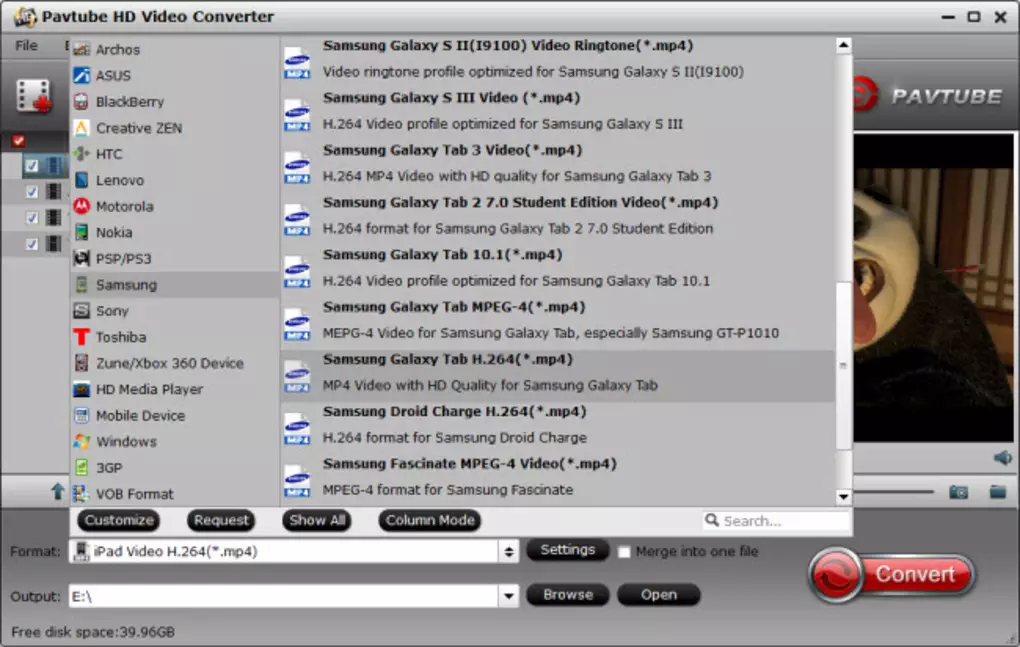Click the format list scroll down arrow
This screenshot has width=1020, height=647.
[x=843, y=496]
